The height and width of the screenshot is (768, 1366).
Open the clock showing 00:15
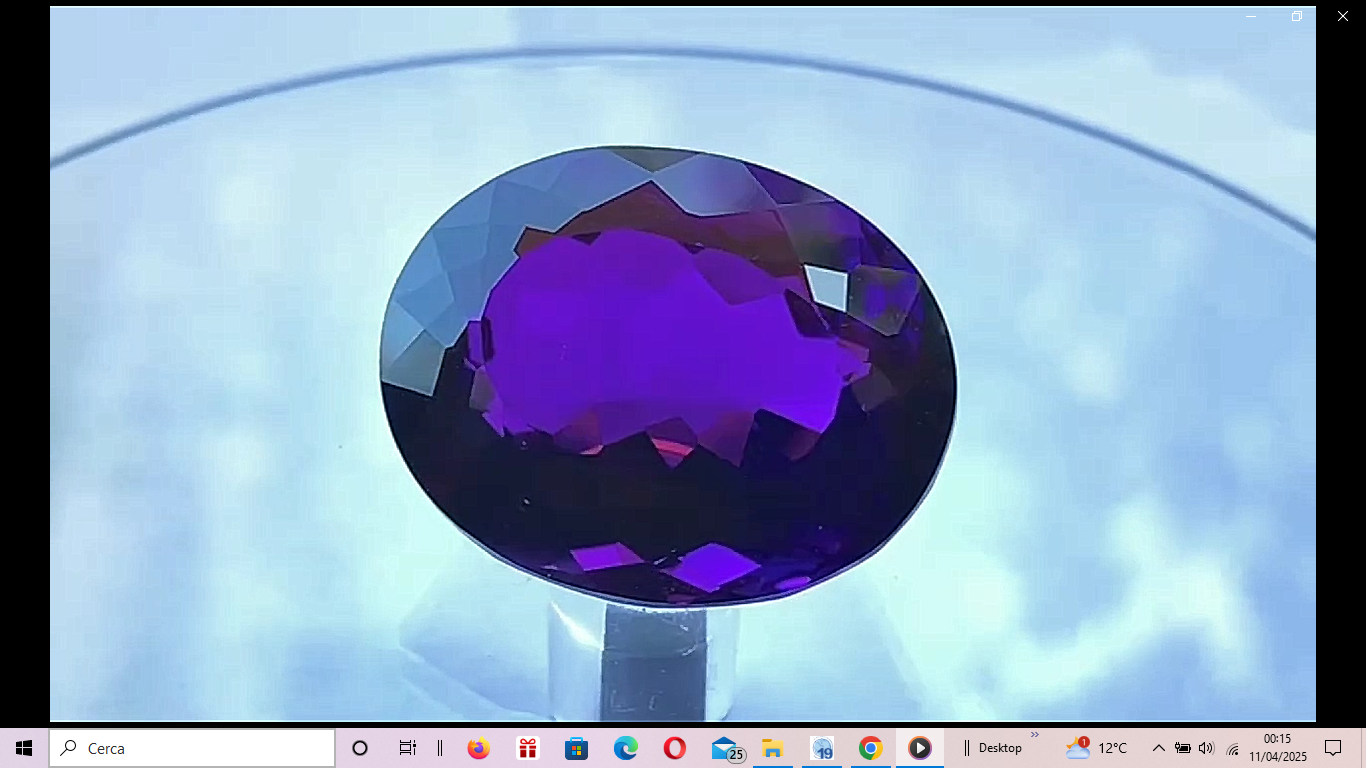click(x=1277, y=748)
